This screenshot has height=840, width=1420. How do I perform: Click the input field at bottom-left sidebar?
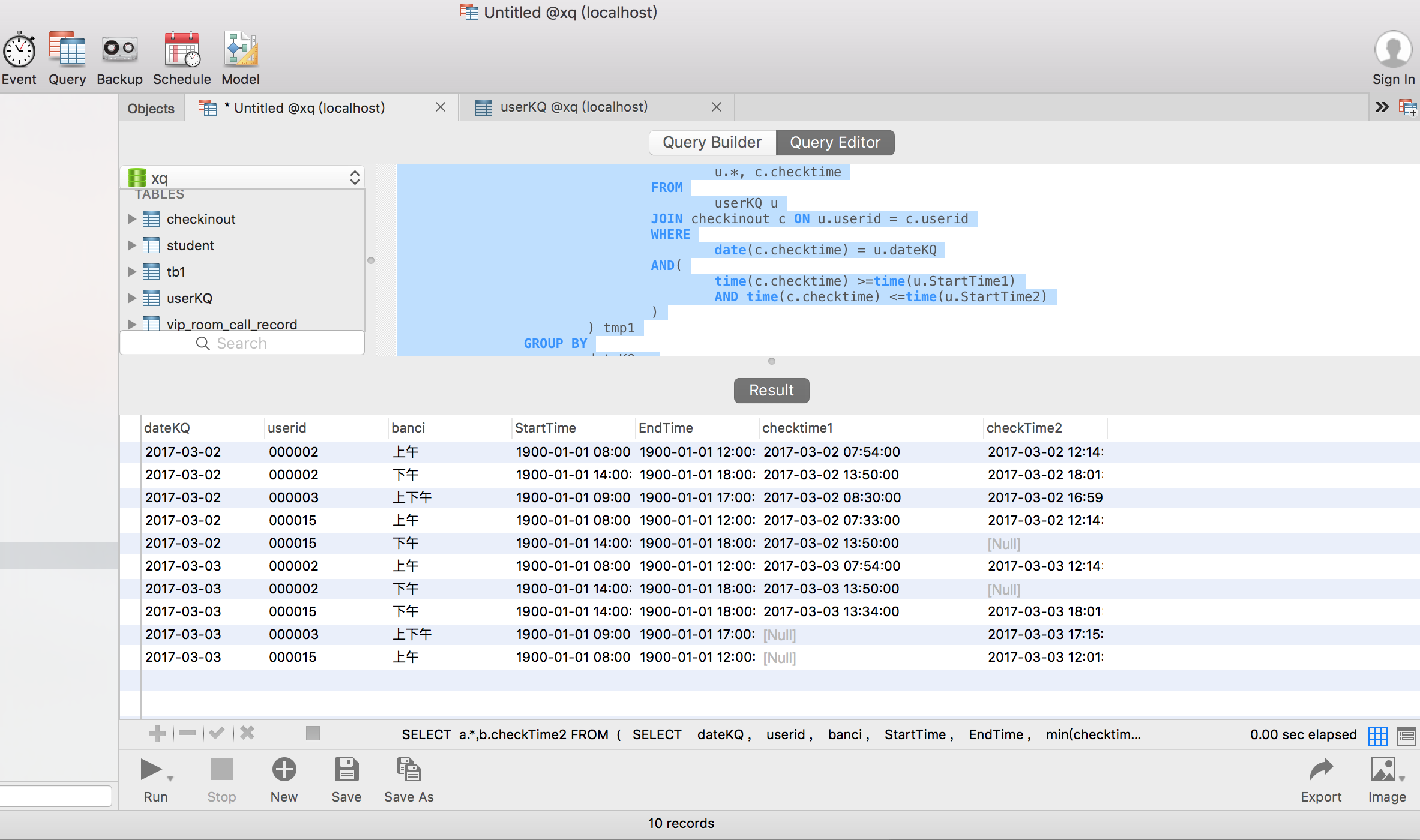[x=56, y=796]
